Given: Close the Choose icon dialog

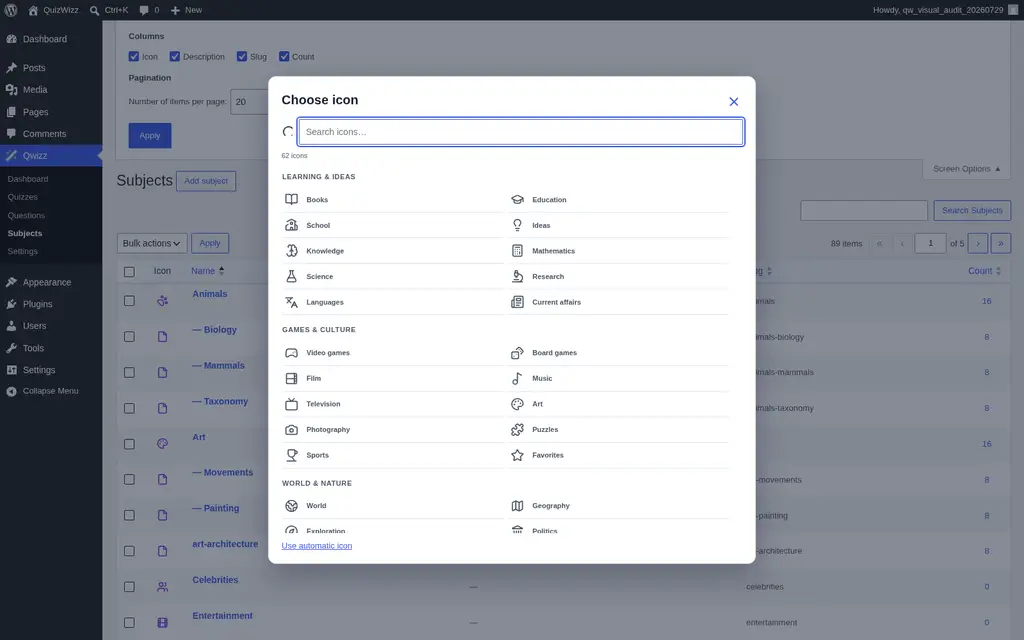Looking at the screenshot, I should [733, 101].
